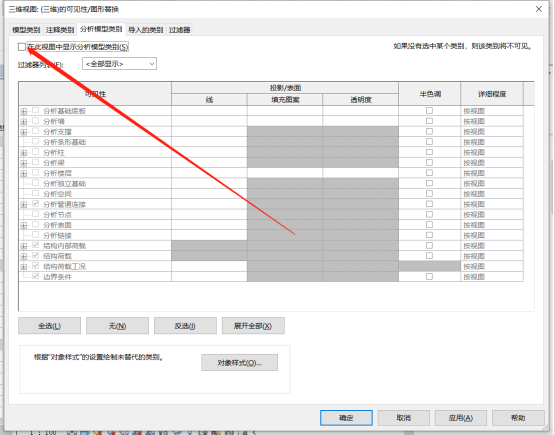554x435 pixels.
Task: Close the 可见性/图形替换 dialog
Action: click(x=539, y=9)
